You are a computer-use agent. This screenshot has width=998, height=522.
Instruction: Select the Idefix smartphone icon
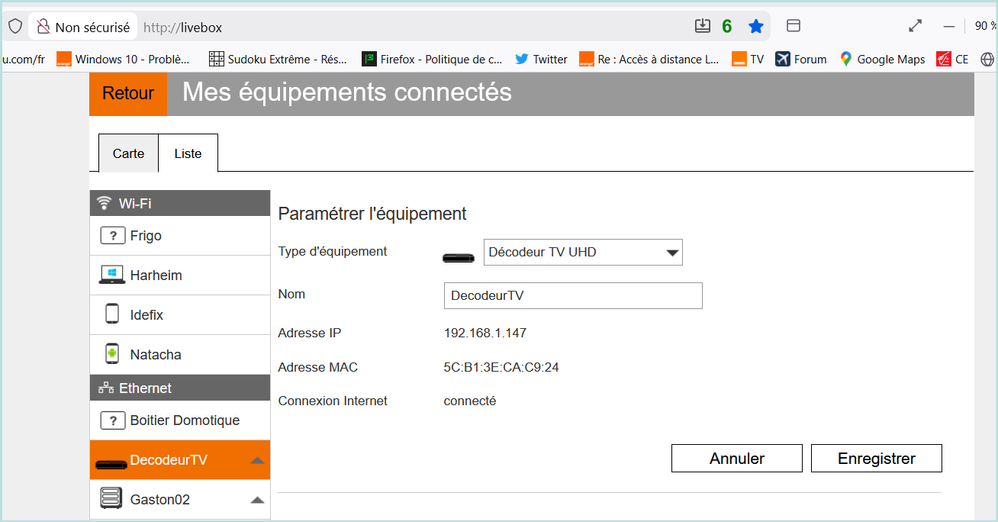(112, 315)
